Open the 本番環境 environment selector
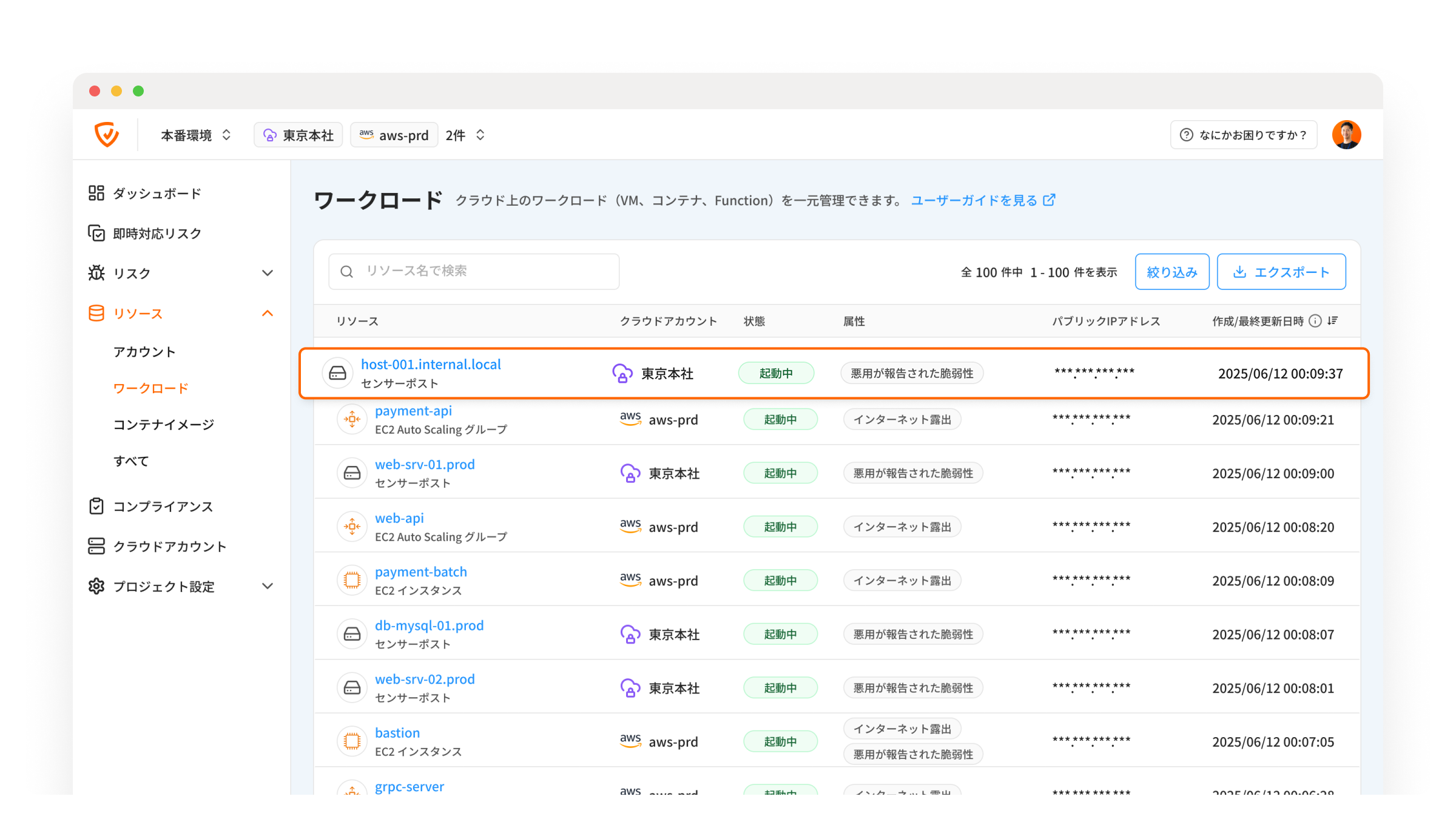Image resolution: width=1456 pixels, height=819 pixels. point(195,135)
